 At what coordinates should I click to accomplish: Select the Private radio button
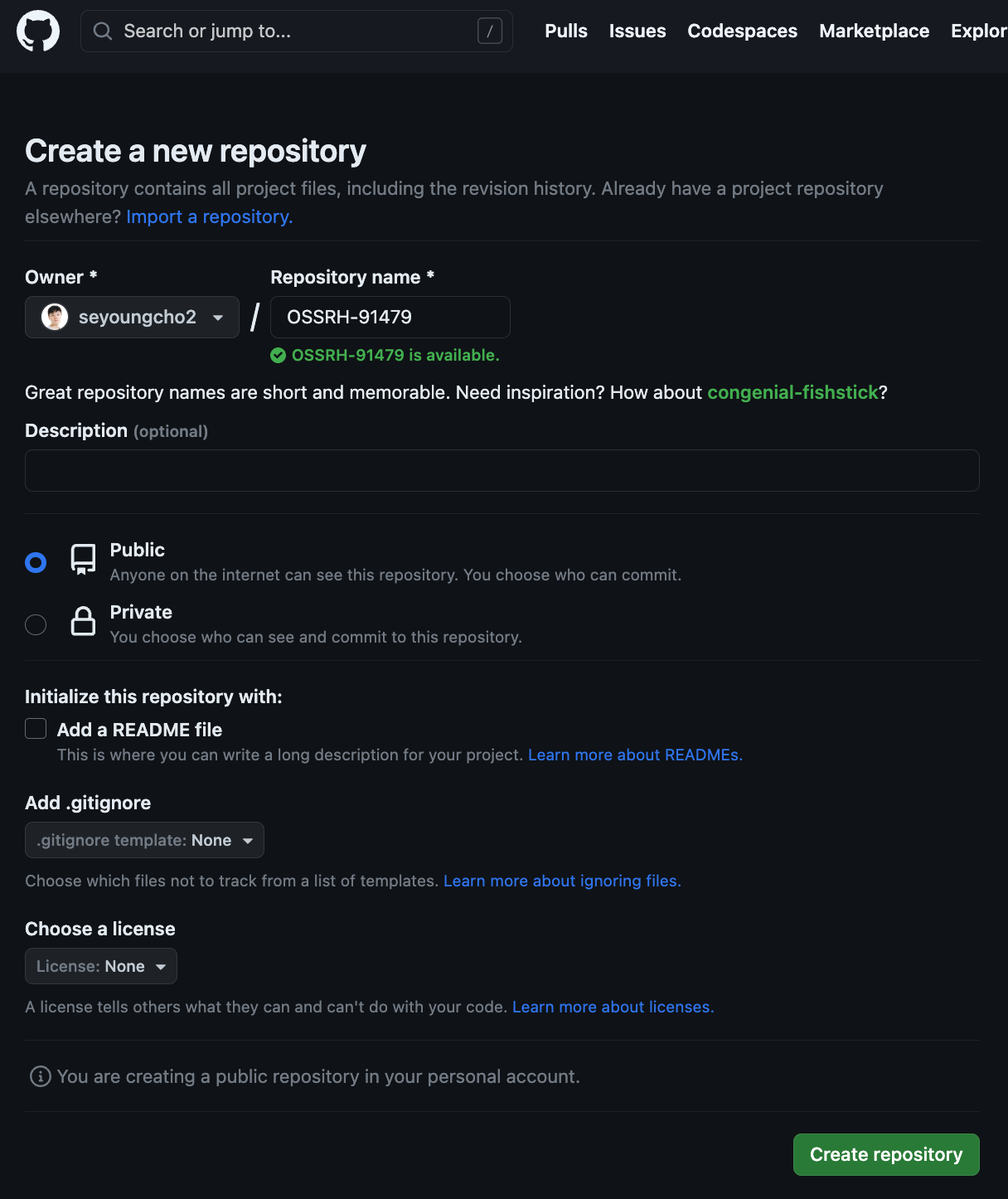36,624
